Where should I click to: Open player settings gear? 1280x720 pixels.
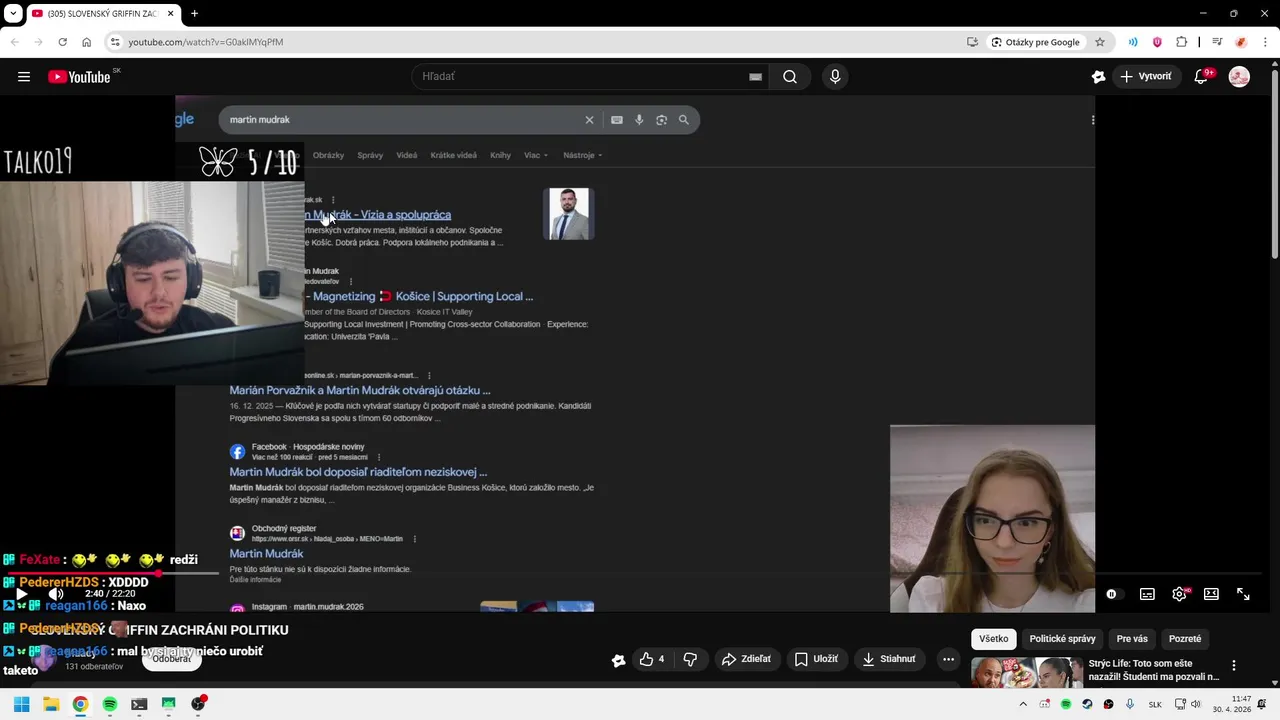pos(1180,594)
